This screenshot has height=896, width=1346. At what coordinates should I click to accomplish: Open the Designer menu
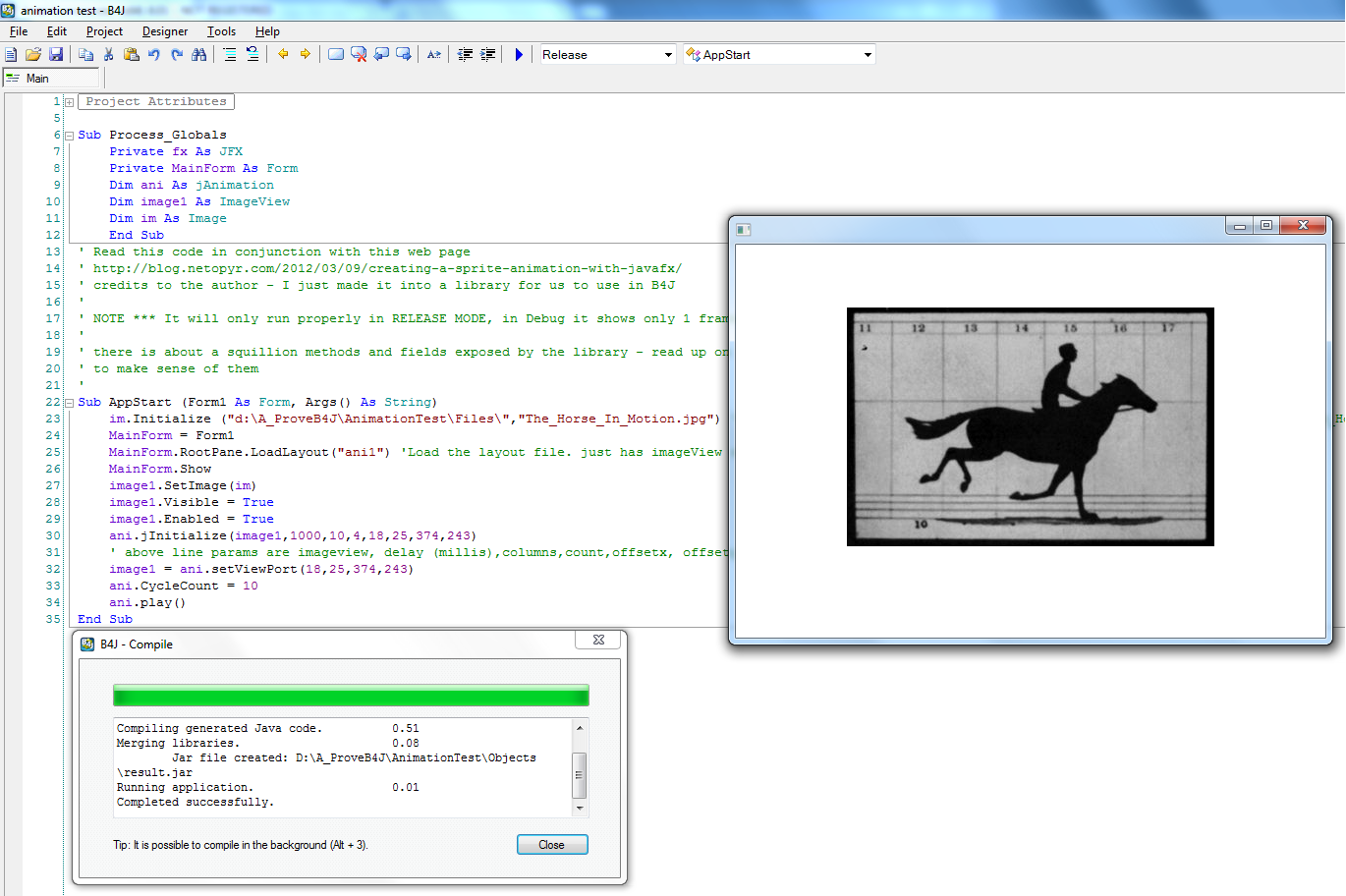[x=165, y=31]
